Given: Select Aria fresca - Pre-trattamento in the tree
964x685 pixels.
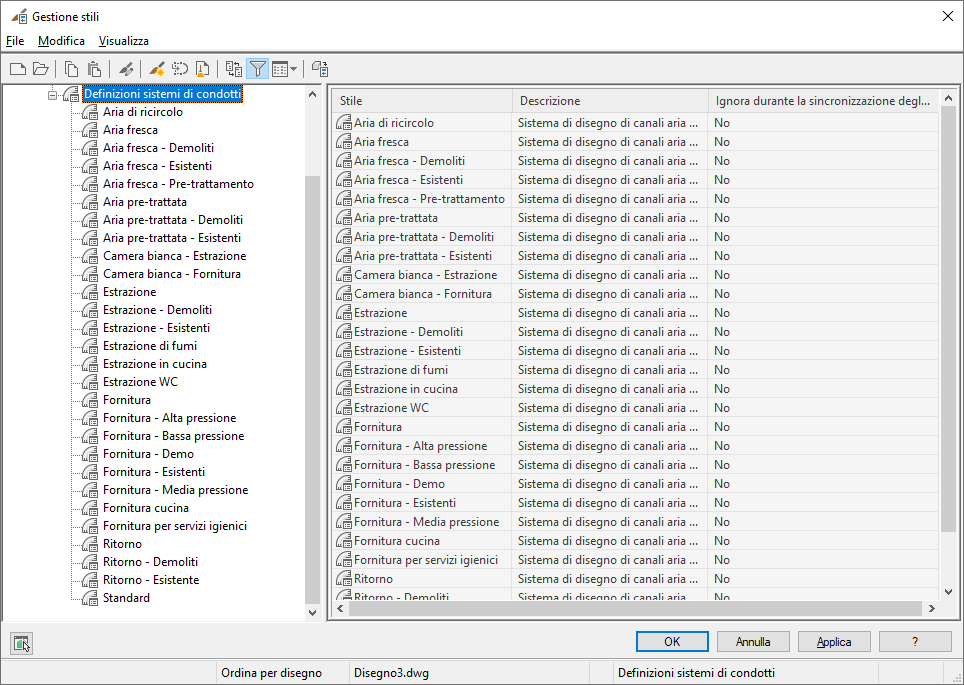Looking at the screenshot, I should click(x=178, y=184).
